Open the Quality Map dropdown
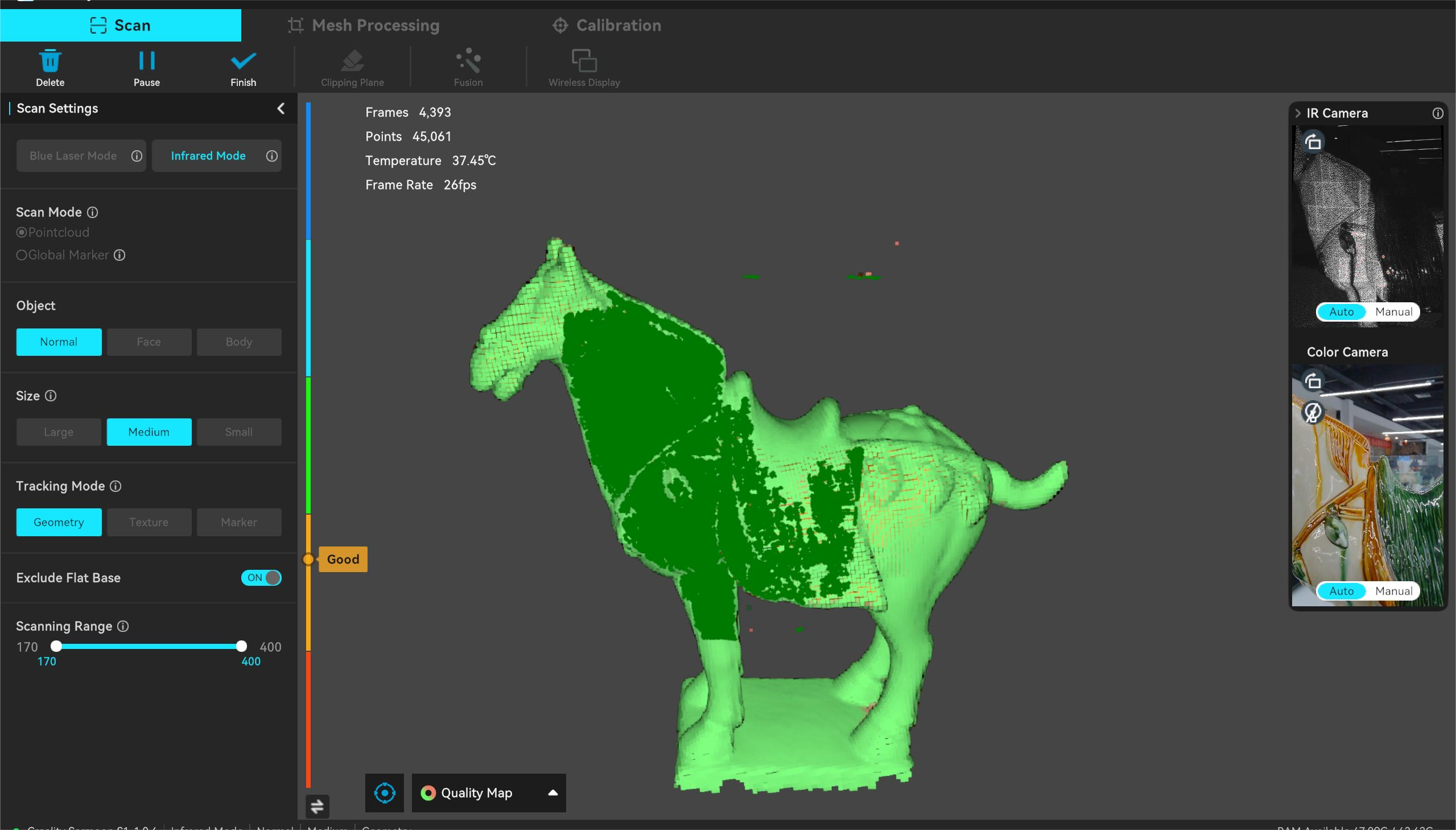1456x830 pixels. click(x=489, y=792)
